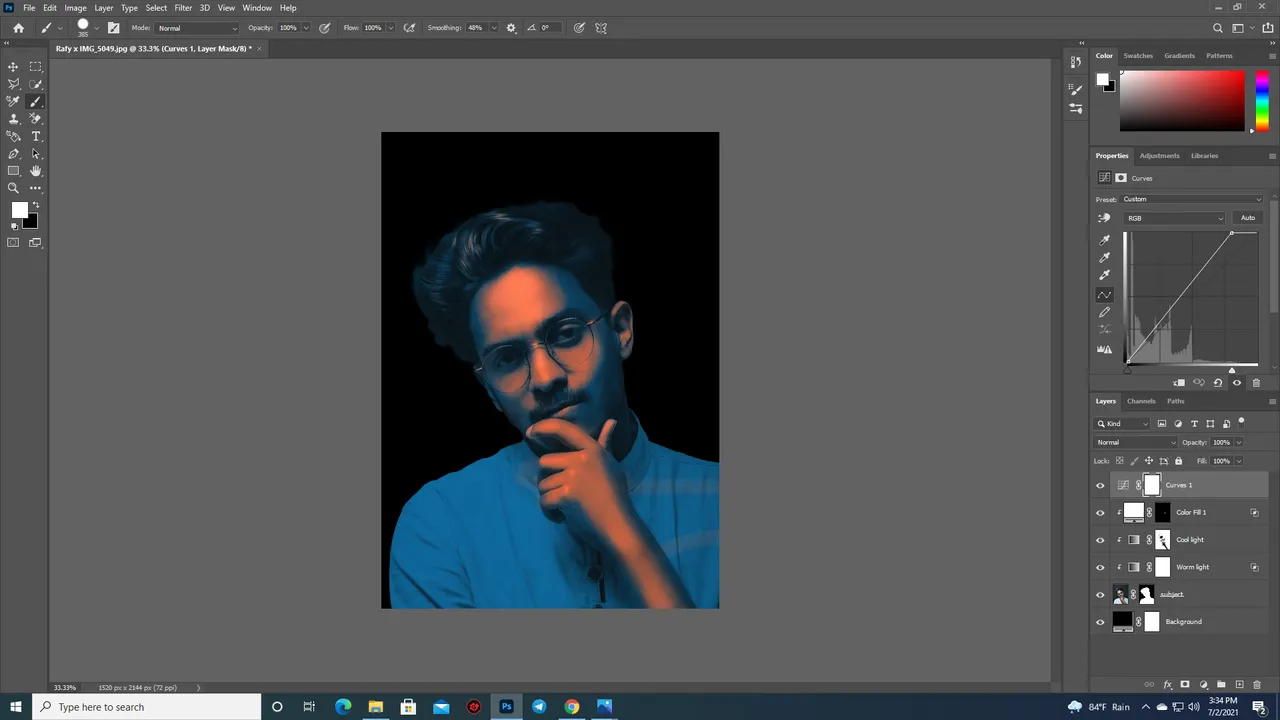Hide the Curves 1 layer
1280x720 pixels.
(1100, 486)
